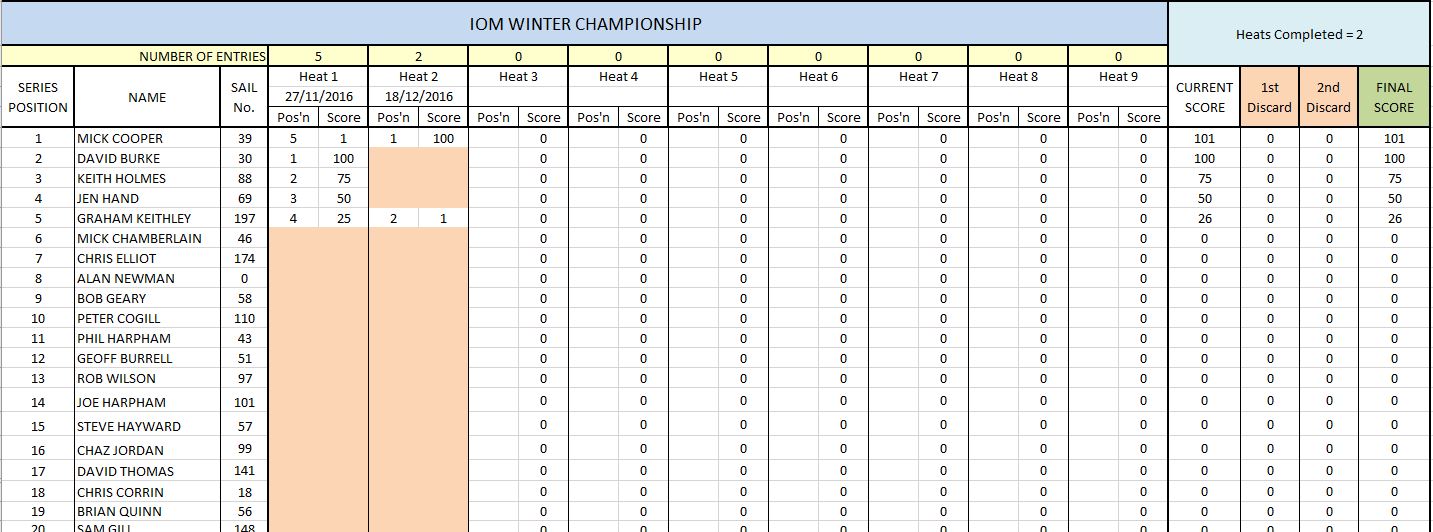
Task: Click the IOM WINTER CHAMPIONSHIP title cell
Action: 585,24
